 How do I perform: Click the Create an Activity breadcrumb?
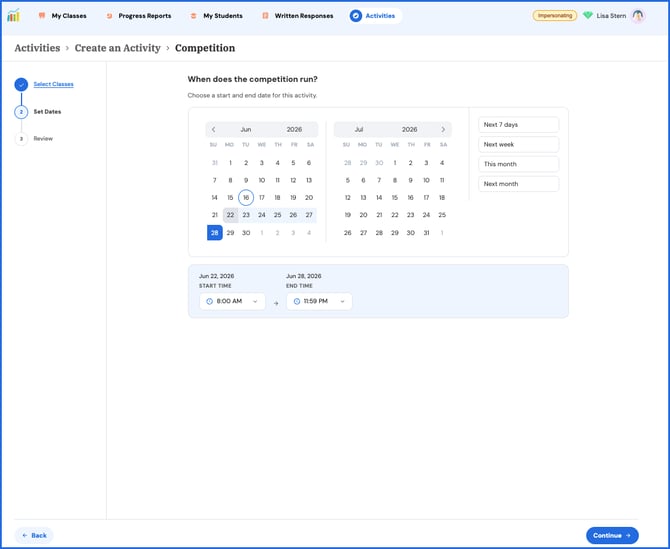118,48
